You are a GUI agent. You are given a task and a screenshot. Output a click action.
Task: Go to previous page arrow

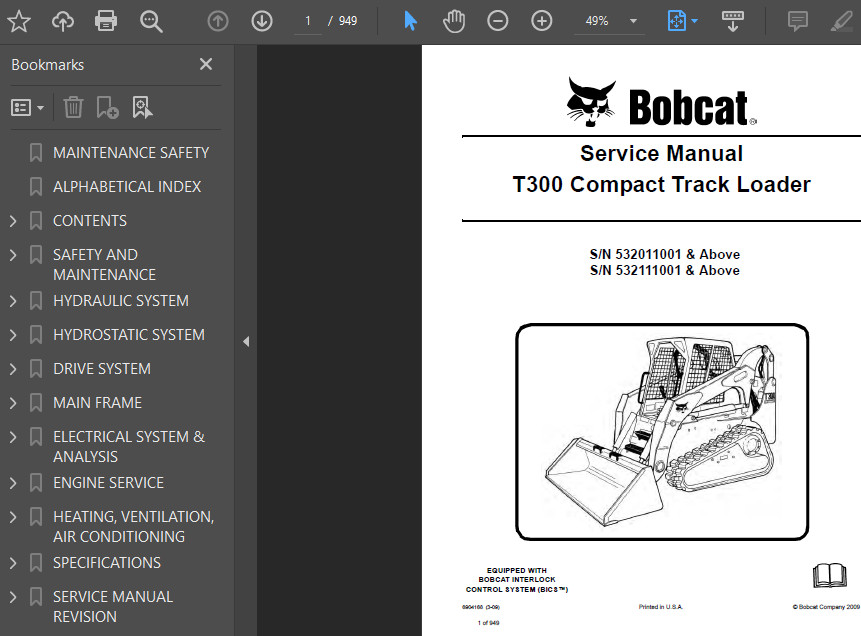218,21
